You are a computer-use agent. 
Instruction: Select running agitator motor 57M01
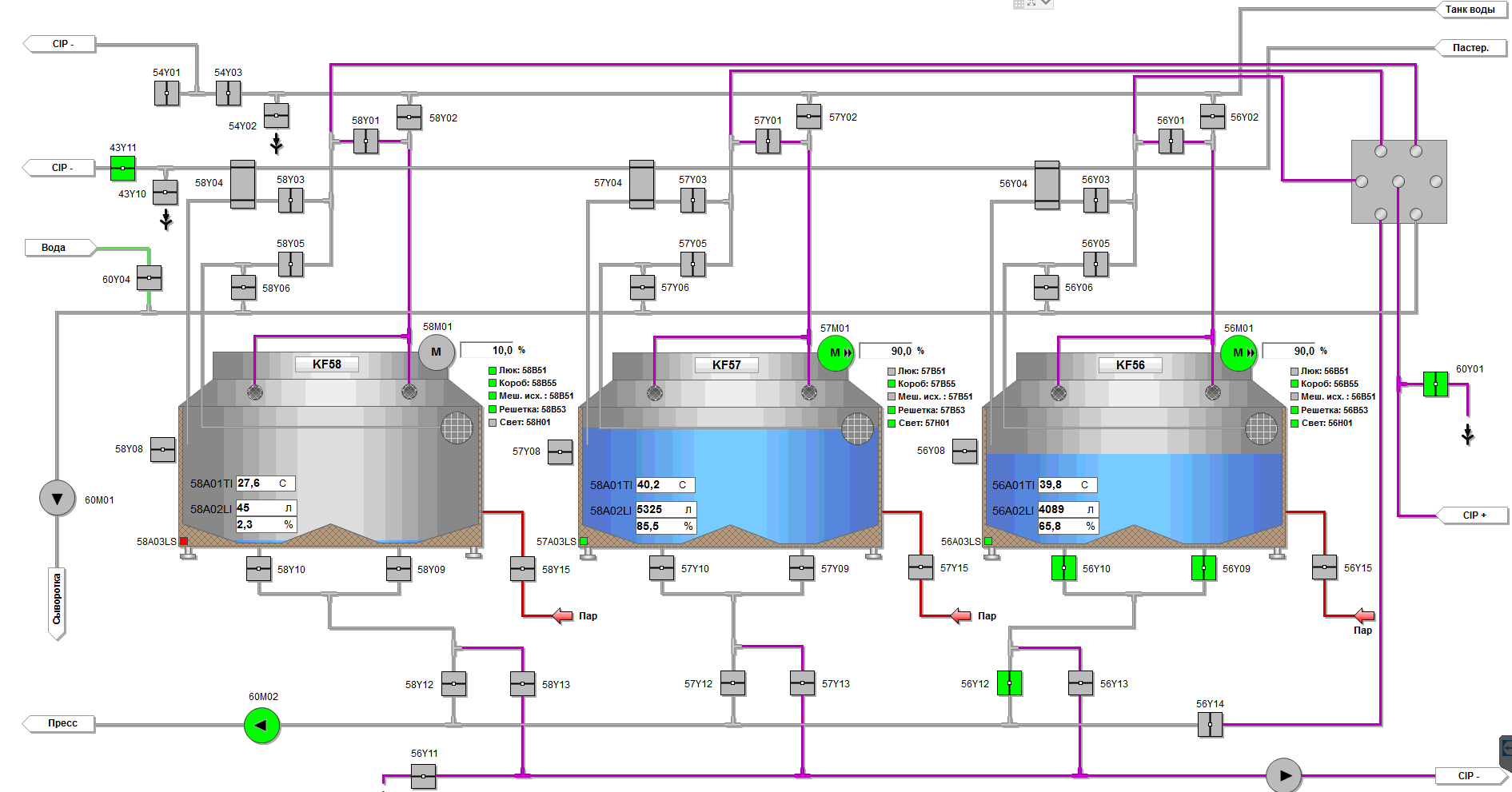click(835, 352)
